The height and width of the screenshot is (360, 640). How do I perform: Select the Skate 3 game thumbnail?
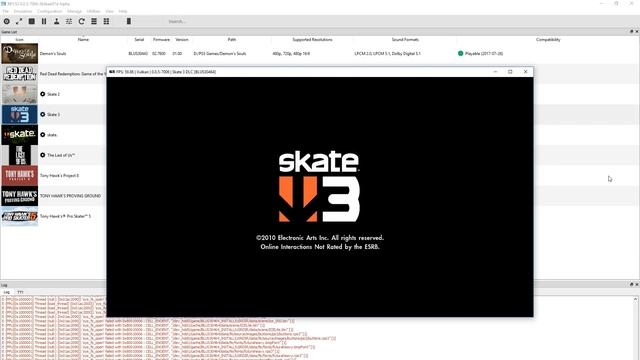20,115
